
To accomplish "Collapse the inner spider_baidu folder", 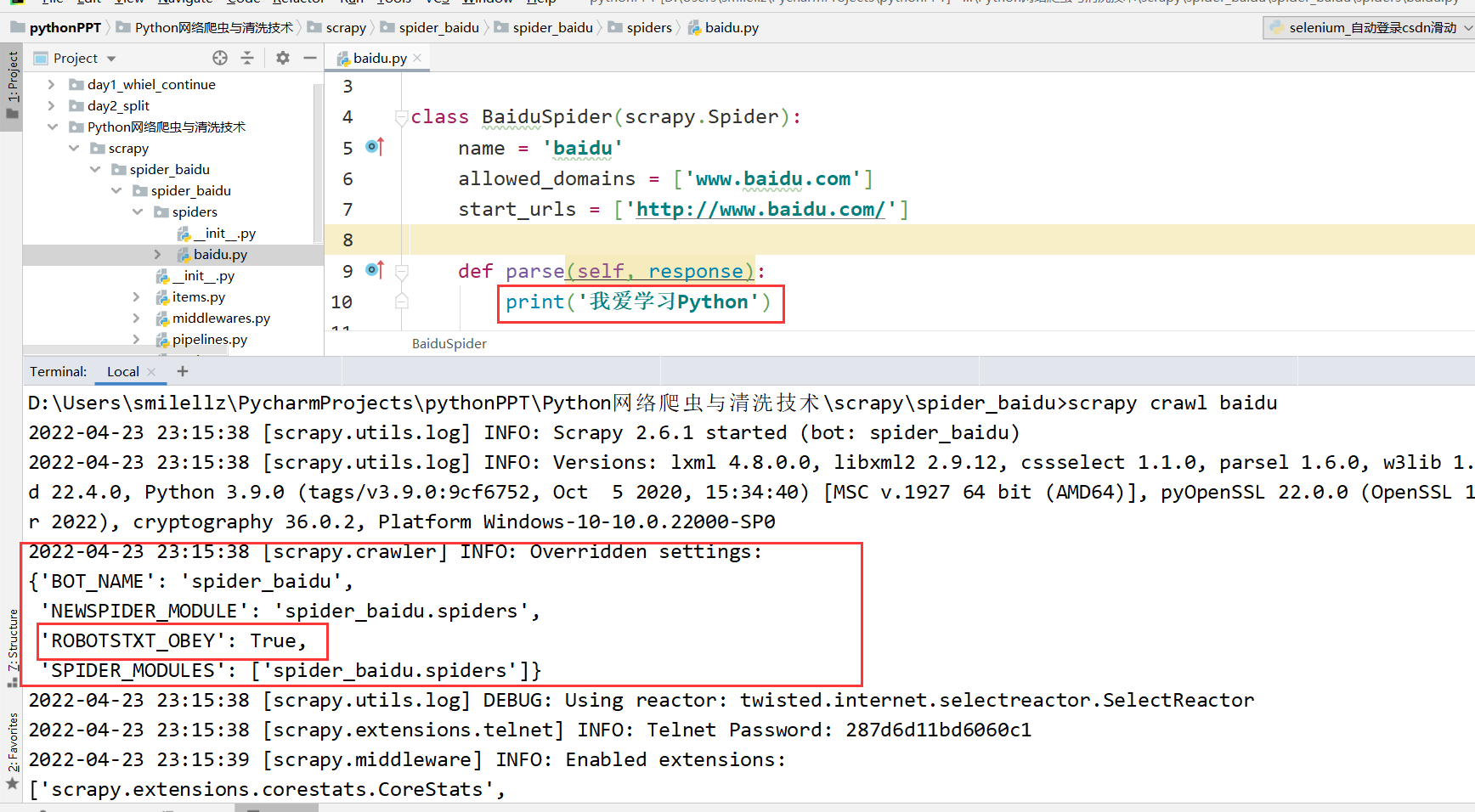I will [x=116, y=190].
